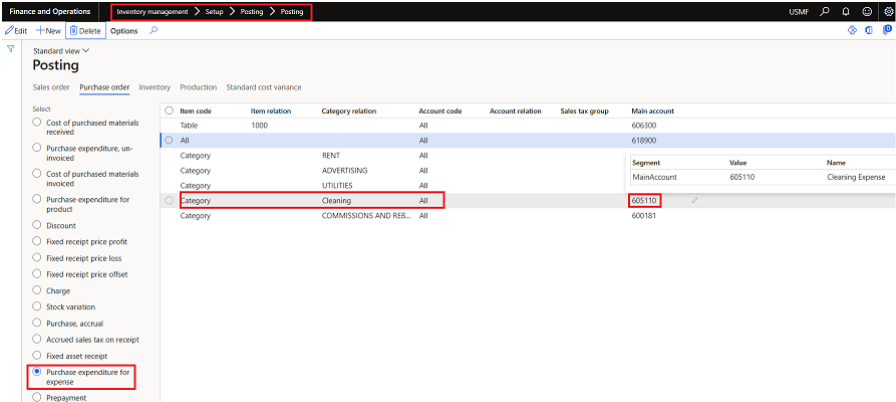Click the action pane search icon
This screenshot has width=896, height=402.
coord(153,31)
